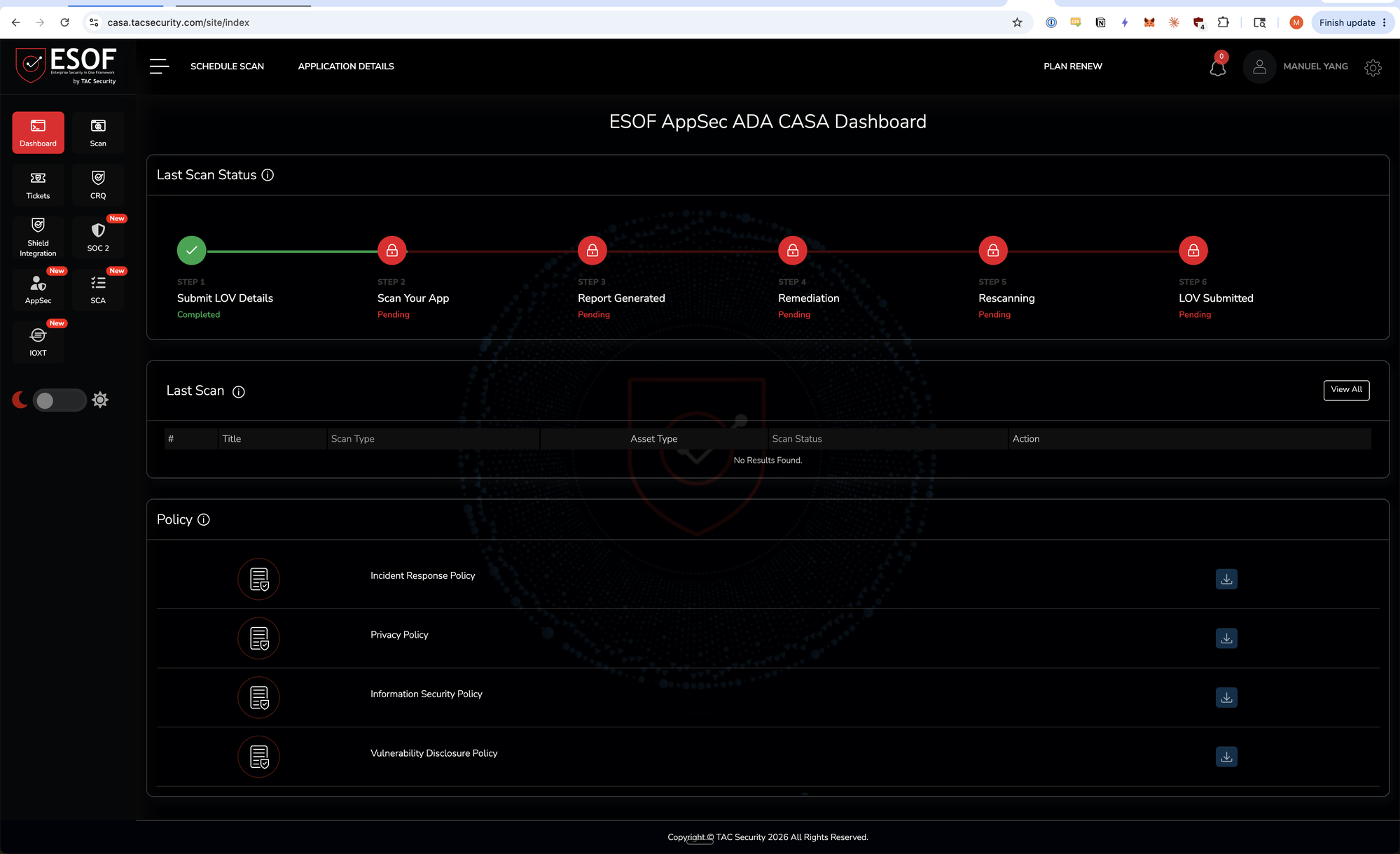Download the Information Security Policy
Image resolution: width=1400 pixels, height=854 pixels.
(1226, 697)
